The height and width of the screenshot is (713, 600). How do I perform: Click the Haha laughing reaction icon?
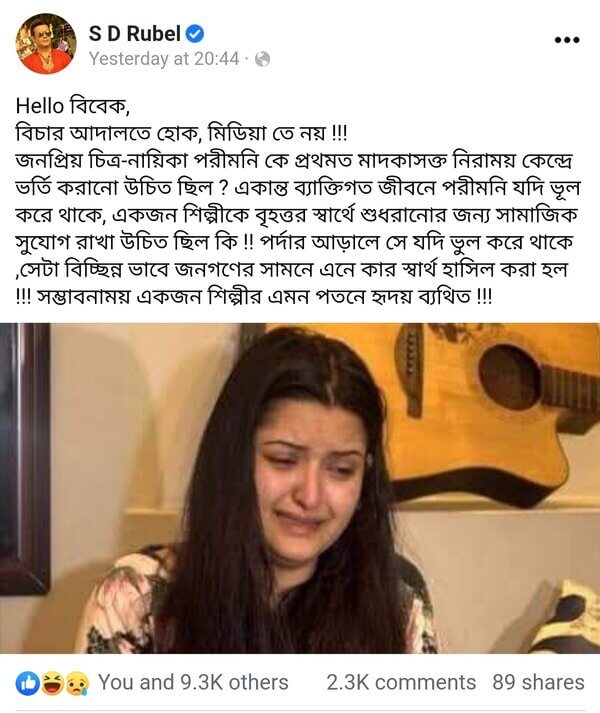click(52, 683)
